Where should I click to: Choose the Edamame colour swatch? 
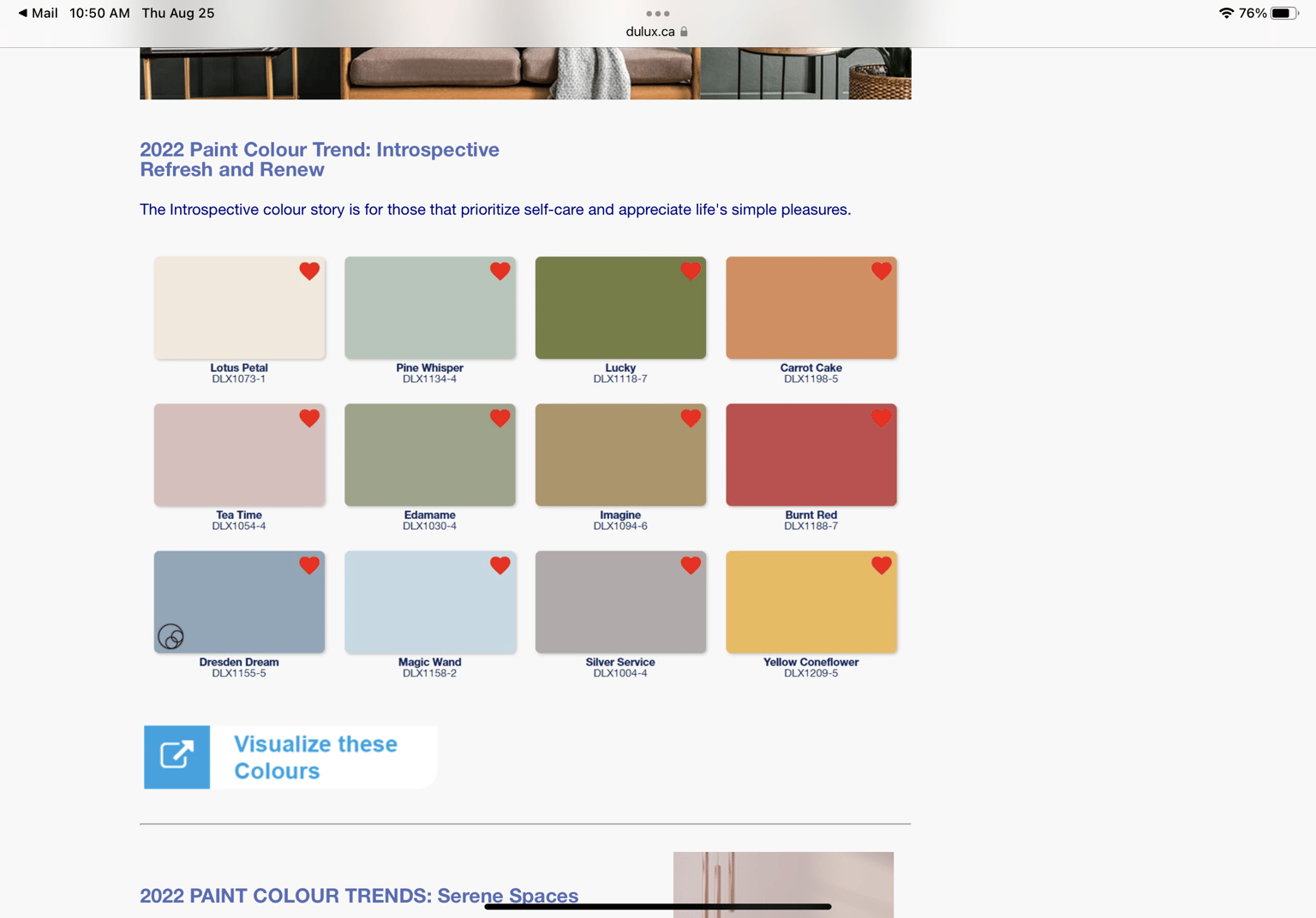pos(430,455)
